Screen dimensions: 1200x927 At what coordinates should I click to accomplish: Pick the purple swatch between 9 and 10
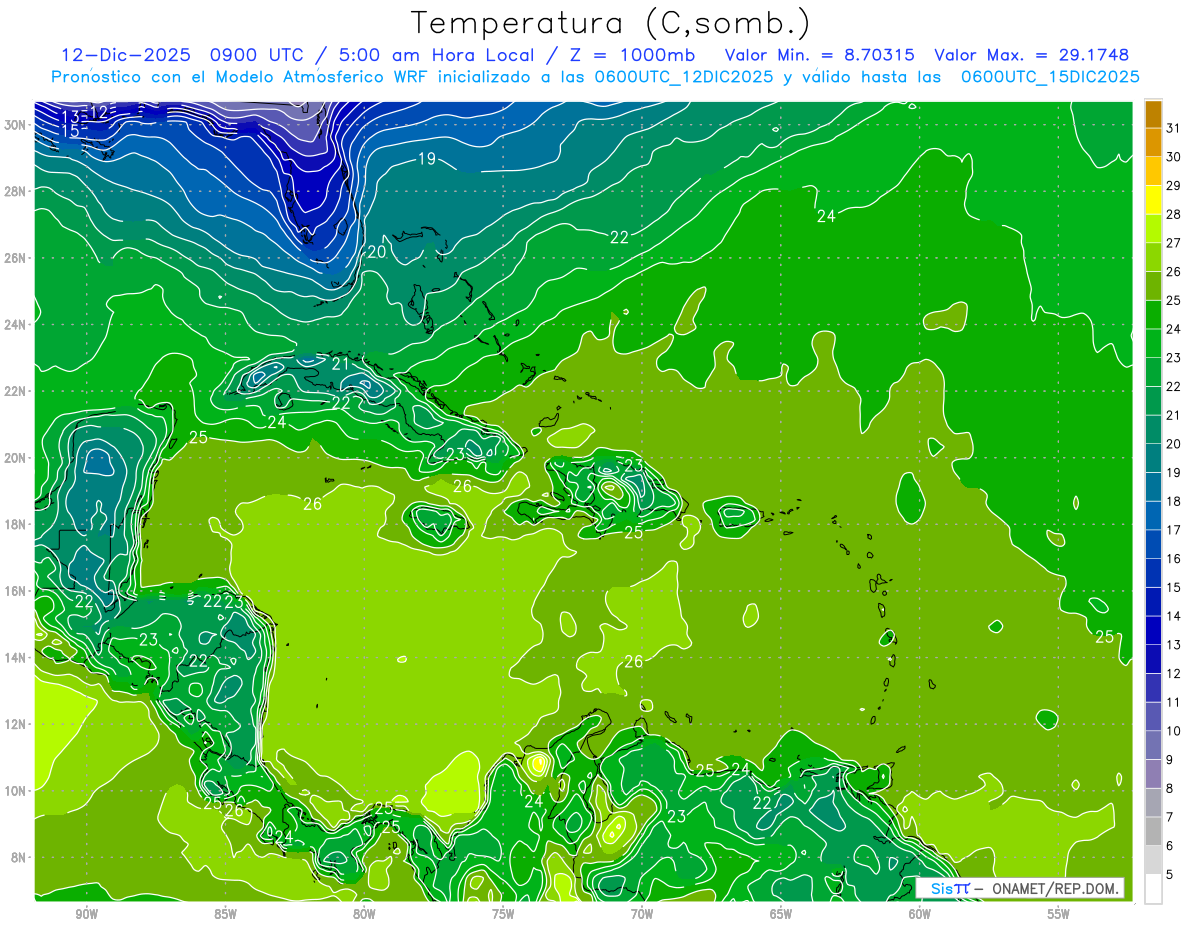pos(1153,745)
